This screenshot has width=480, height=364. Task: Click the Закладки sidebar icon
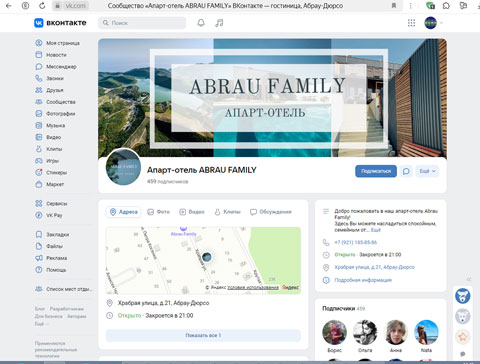39,234
